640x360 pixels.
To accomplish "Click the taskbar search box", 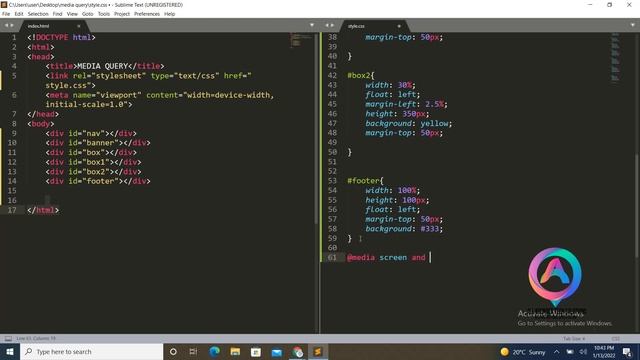I will [91, 351].
